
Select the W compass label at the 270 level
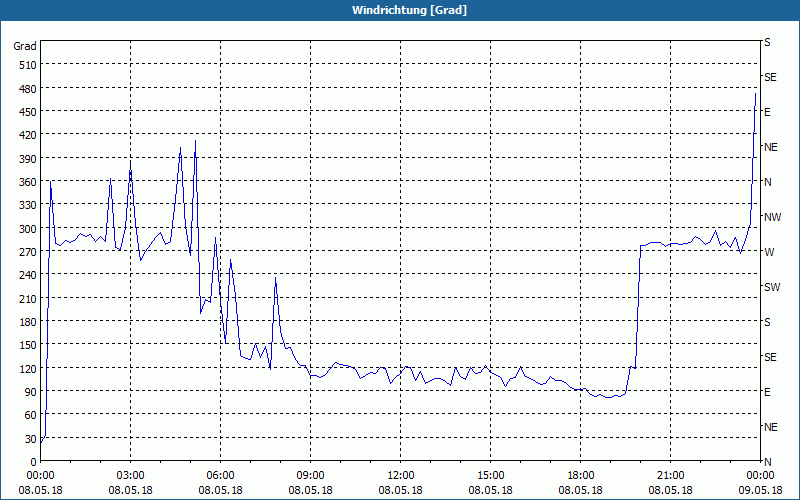769,252
